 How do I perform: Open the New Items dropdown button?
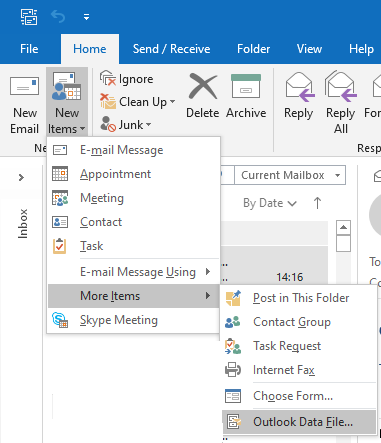pyautogui.click(x=67, y=102)
